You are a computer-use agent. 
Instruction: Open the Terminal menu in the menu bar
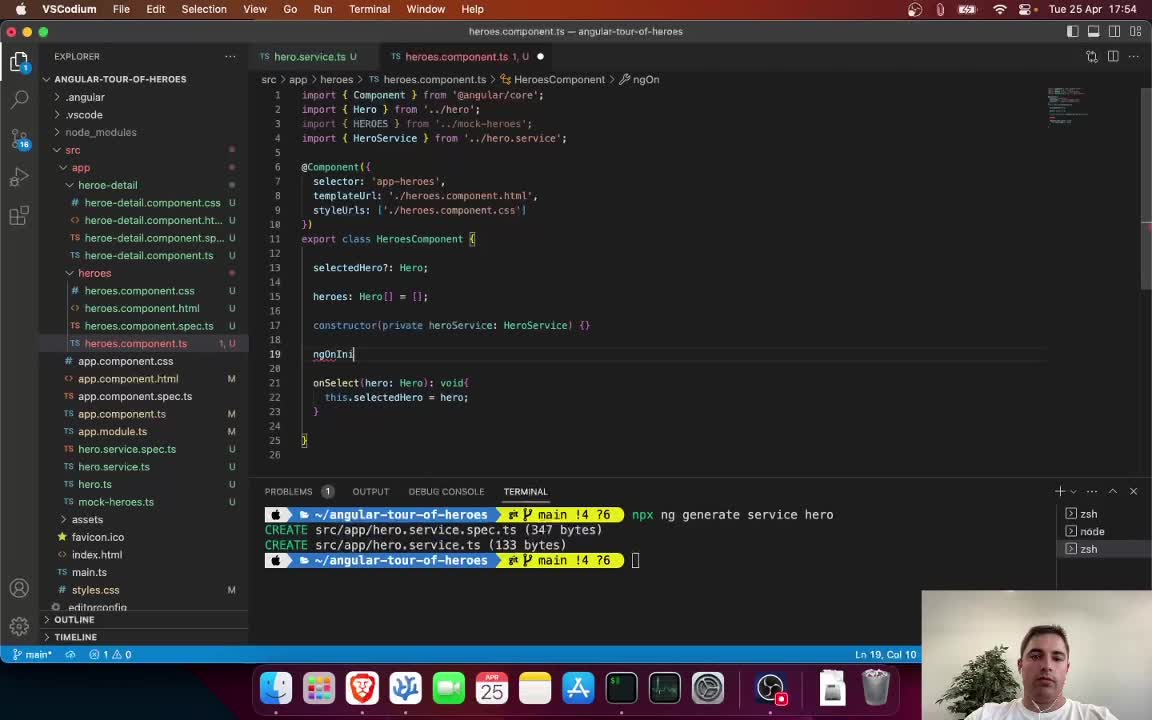(368, 9)
